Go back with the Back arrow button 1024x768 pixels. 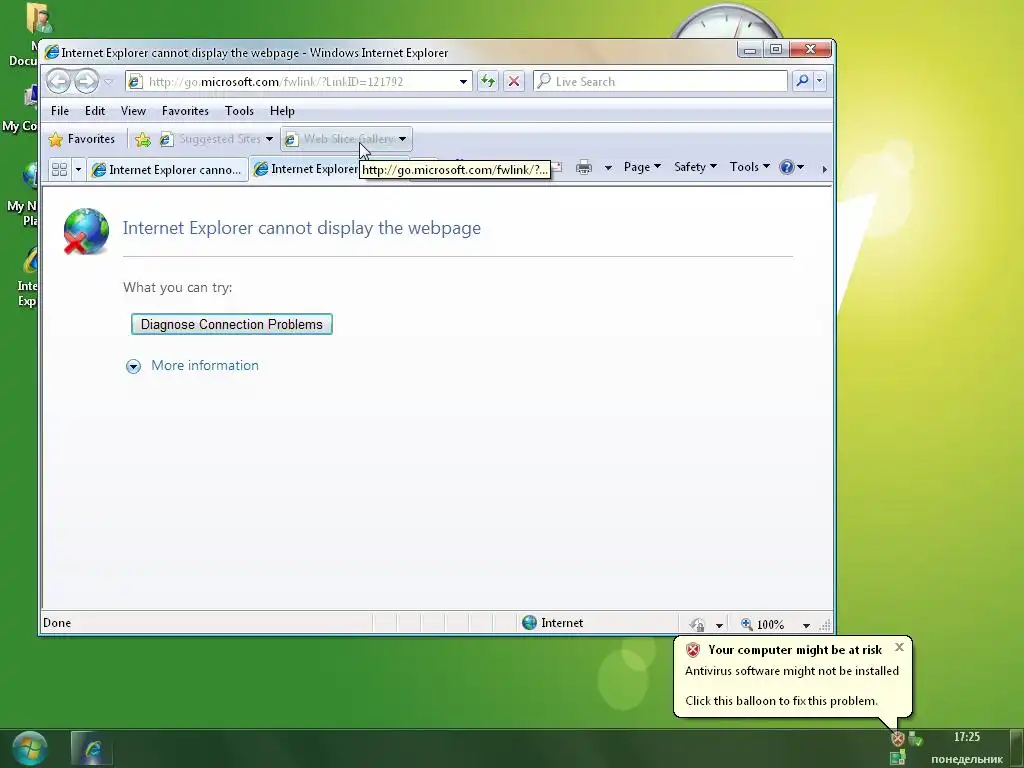pyautogui.click(x=59, y=81)
